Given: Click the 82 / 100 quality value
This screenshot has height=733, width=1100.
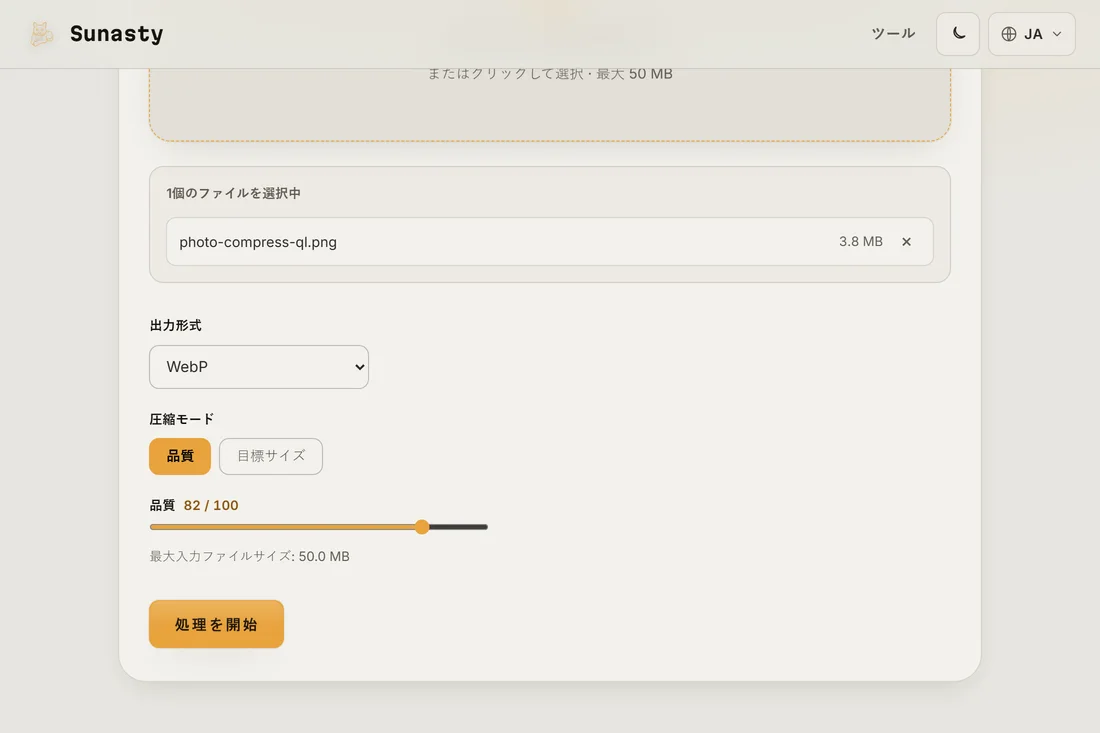Looking at the screenshot, I should [x=210, y=505].
